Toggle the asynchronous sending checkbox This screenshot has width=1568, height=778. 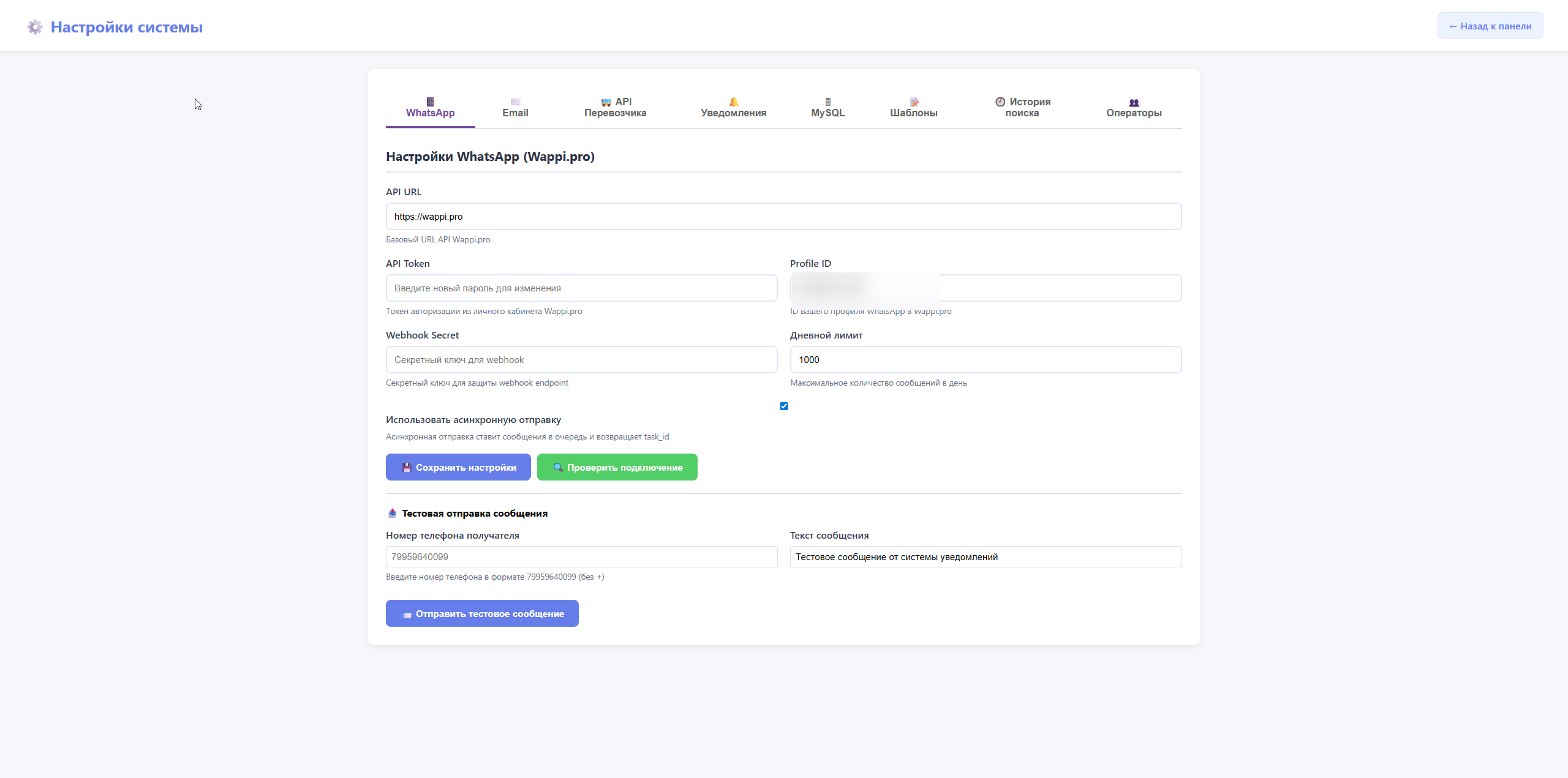[x=783, y=406]
